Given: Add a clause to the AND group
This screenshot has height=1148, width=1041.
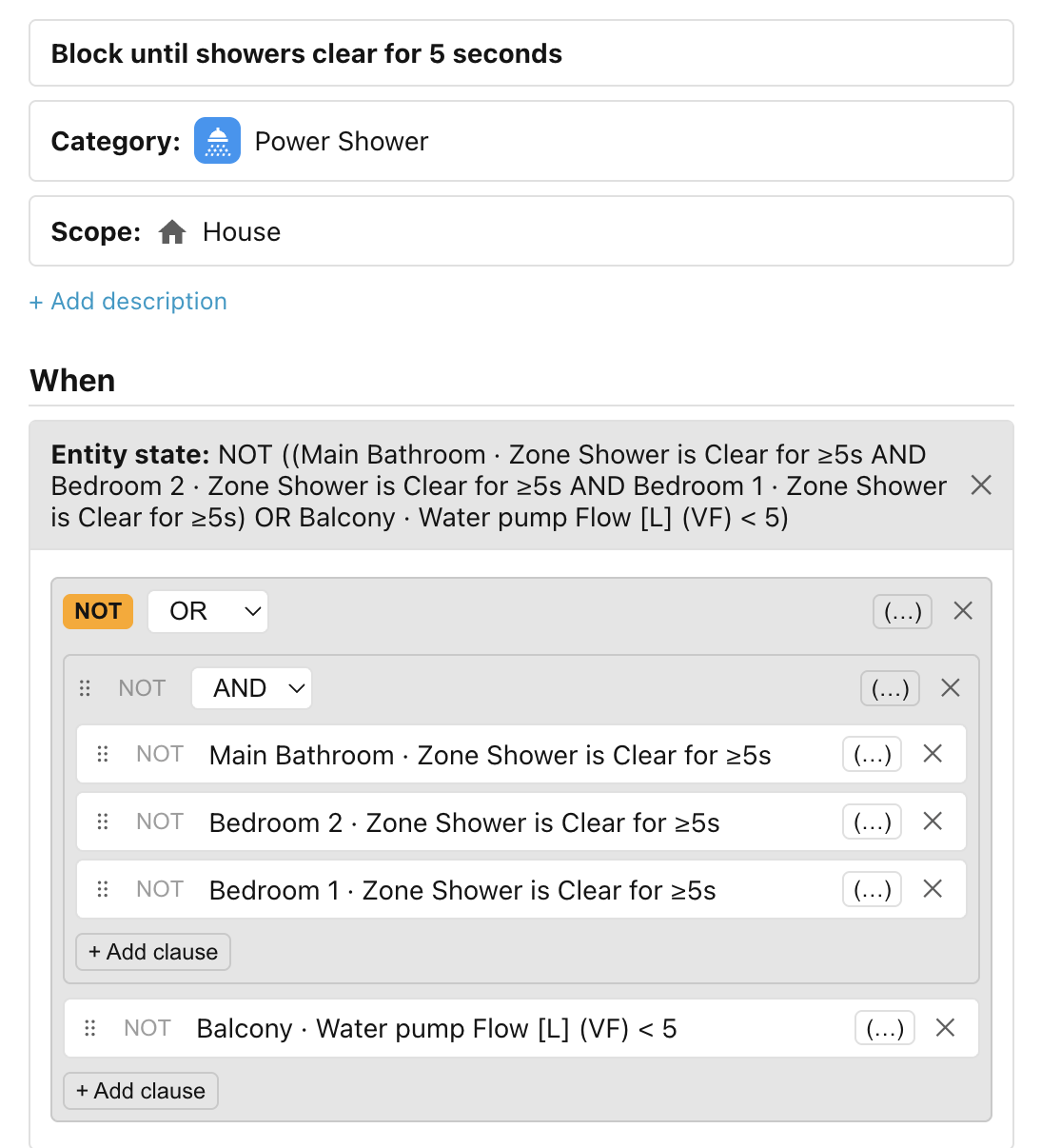Looking at the screenshot, I should [x=153, y=952].
